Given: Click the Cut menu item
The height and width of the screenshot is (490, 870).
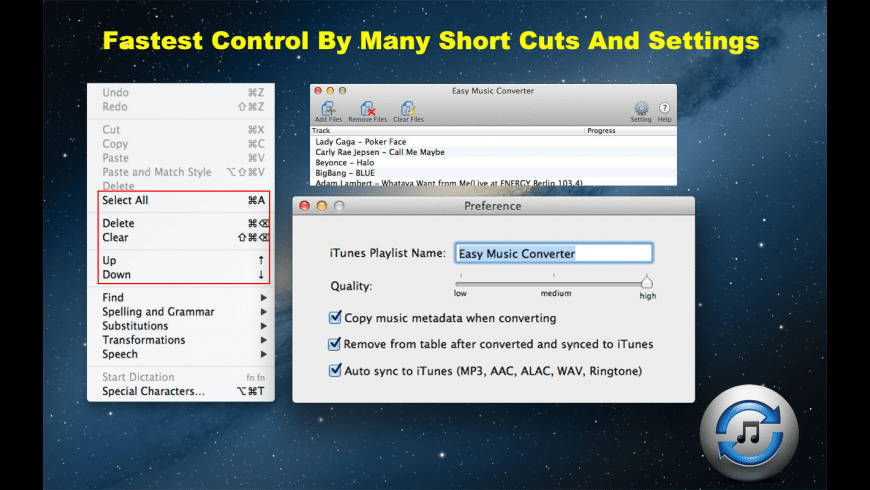Looking at the screenshot, I should 181,130.
